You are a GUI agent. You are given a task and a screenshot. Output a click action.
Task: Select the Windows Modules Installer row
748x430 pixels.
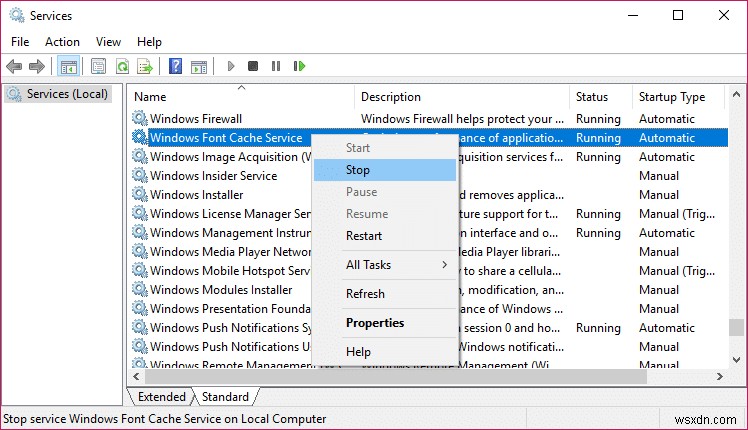[428, 290]
